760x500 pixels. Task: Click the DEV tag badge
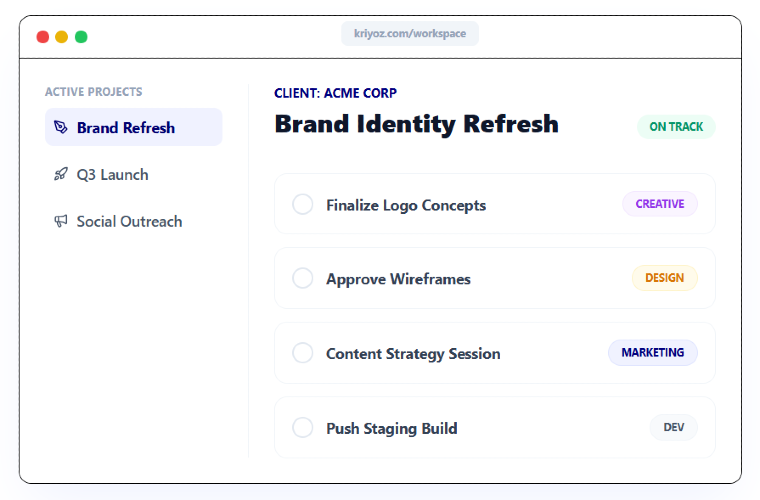[673, 427]
